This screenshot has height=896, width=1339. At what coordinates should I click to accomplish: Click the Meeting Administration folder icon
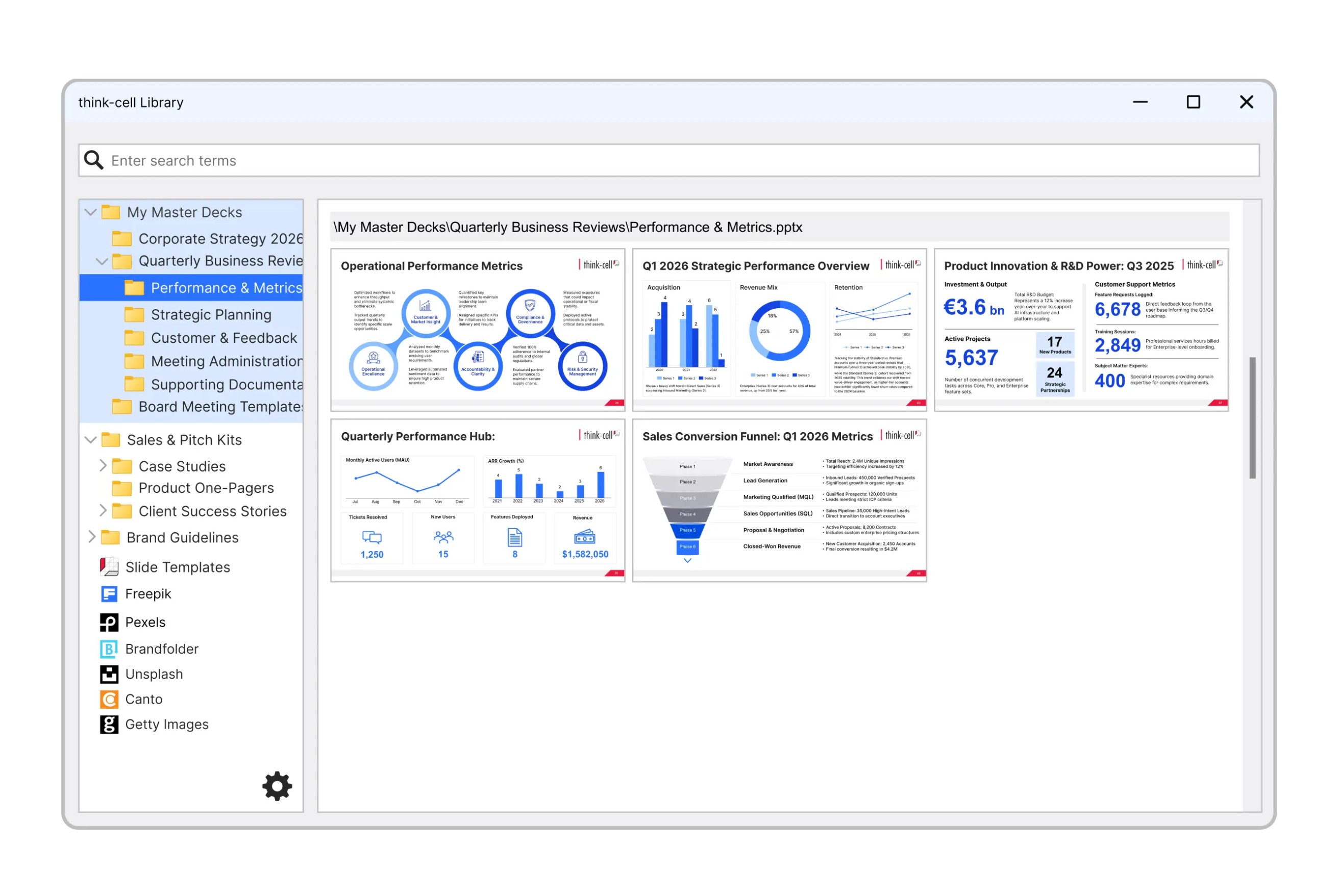pyautogui.click(x=134, y=361)
